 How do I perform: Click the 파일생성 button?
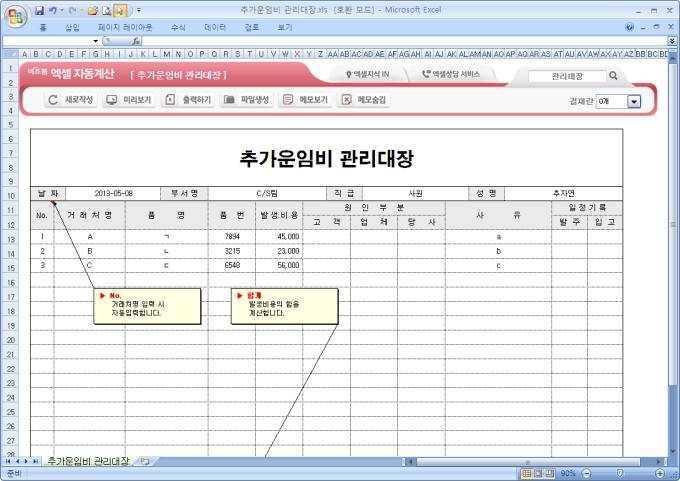(247, 100)
